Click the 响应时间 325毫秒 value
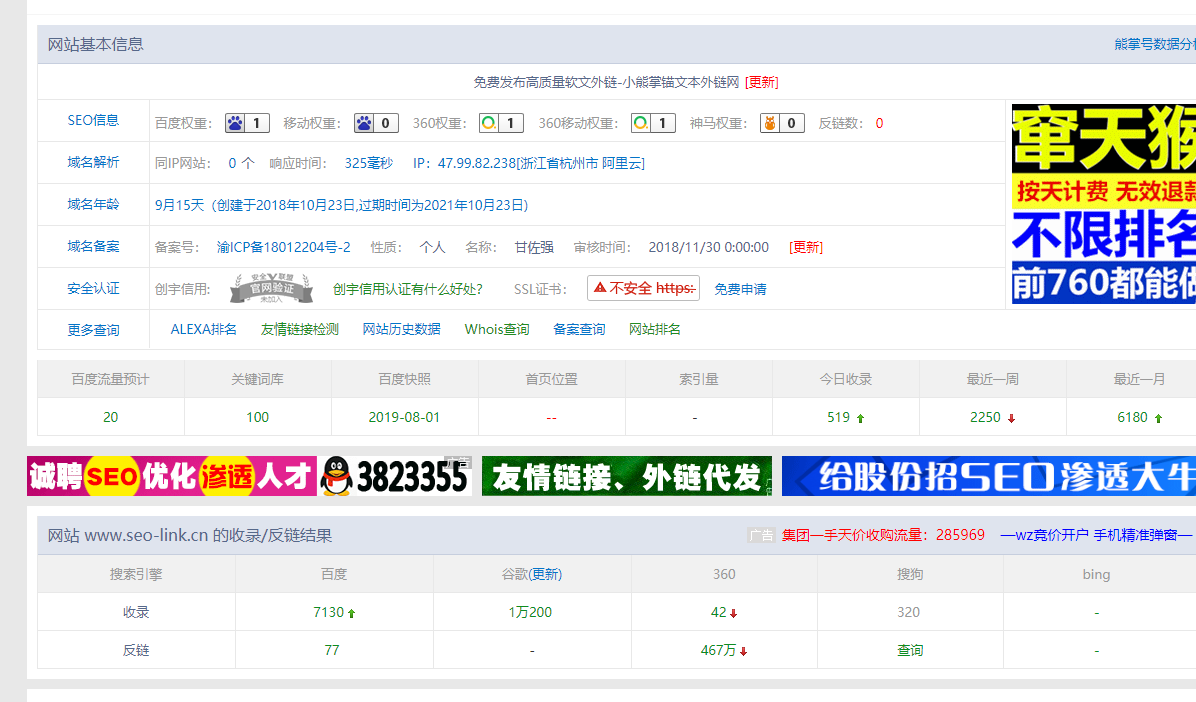Screen dimensions: 1196x702 pyautogui.click(x=368, y=163)
